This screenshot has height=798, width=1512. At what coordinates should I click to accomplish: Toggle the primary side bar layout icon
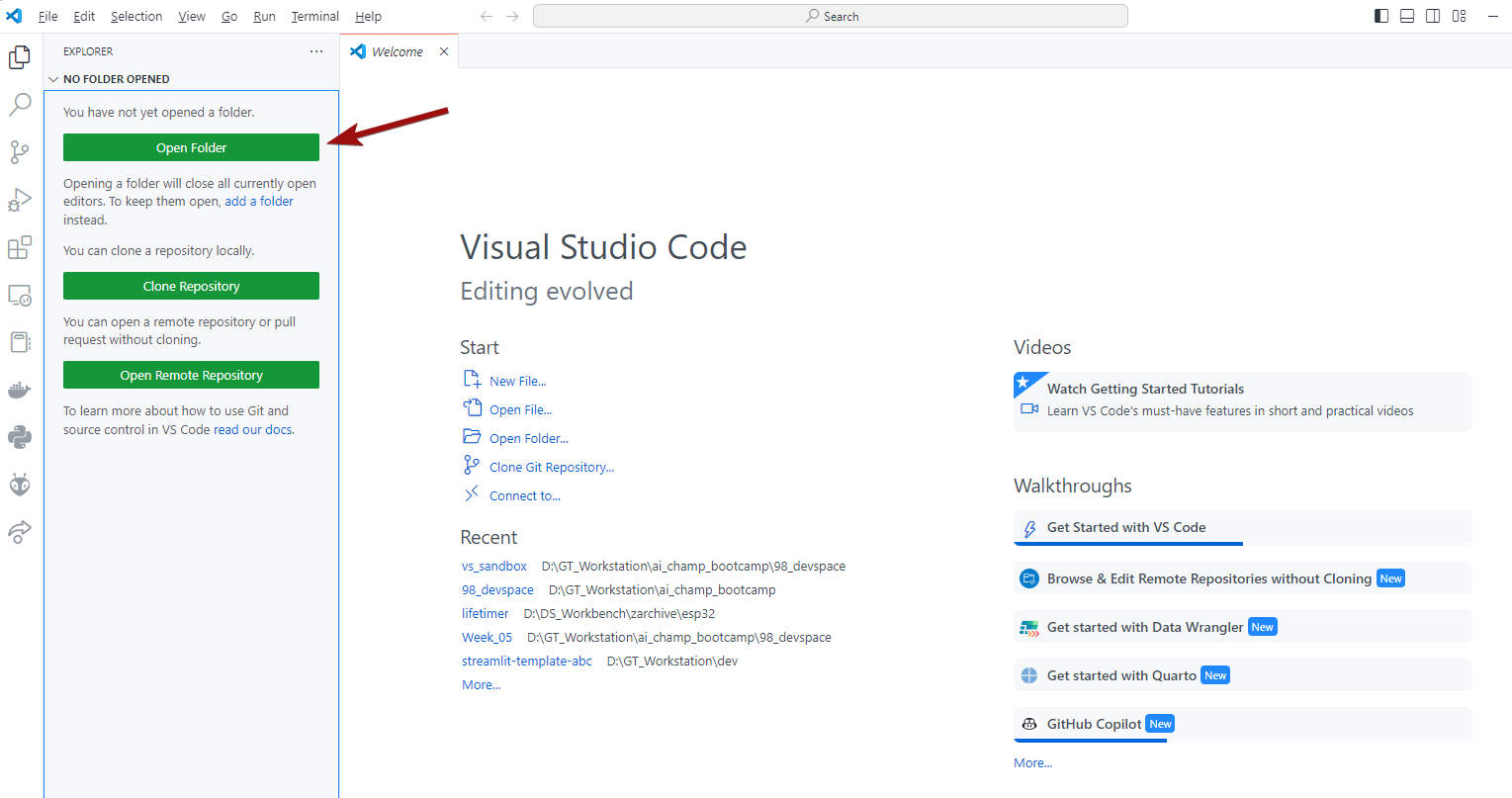[1381, 16]
